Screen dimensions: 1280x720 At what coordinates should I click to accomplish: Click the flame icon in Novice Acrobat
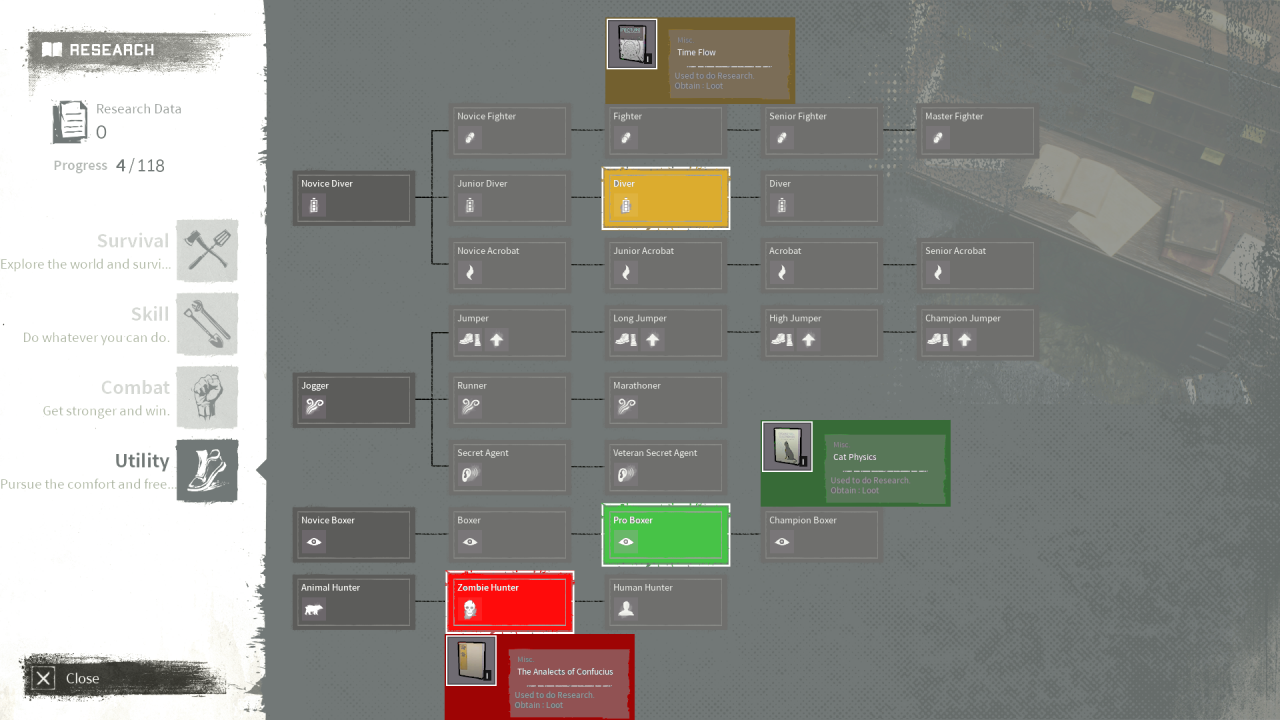click(x=470, y=272)
